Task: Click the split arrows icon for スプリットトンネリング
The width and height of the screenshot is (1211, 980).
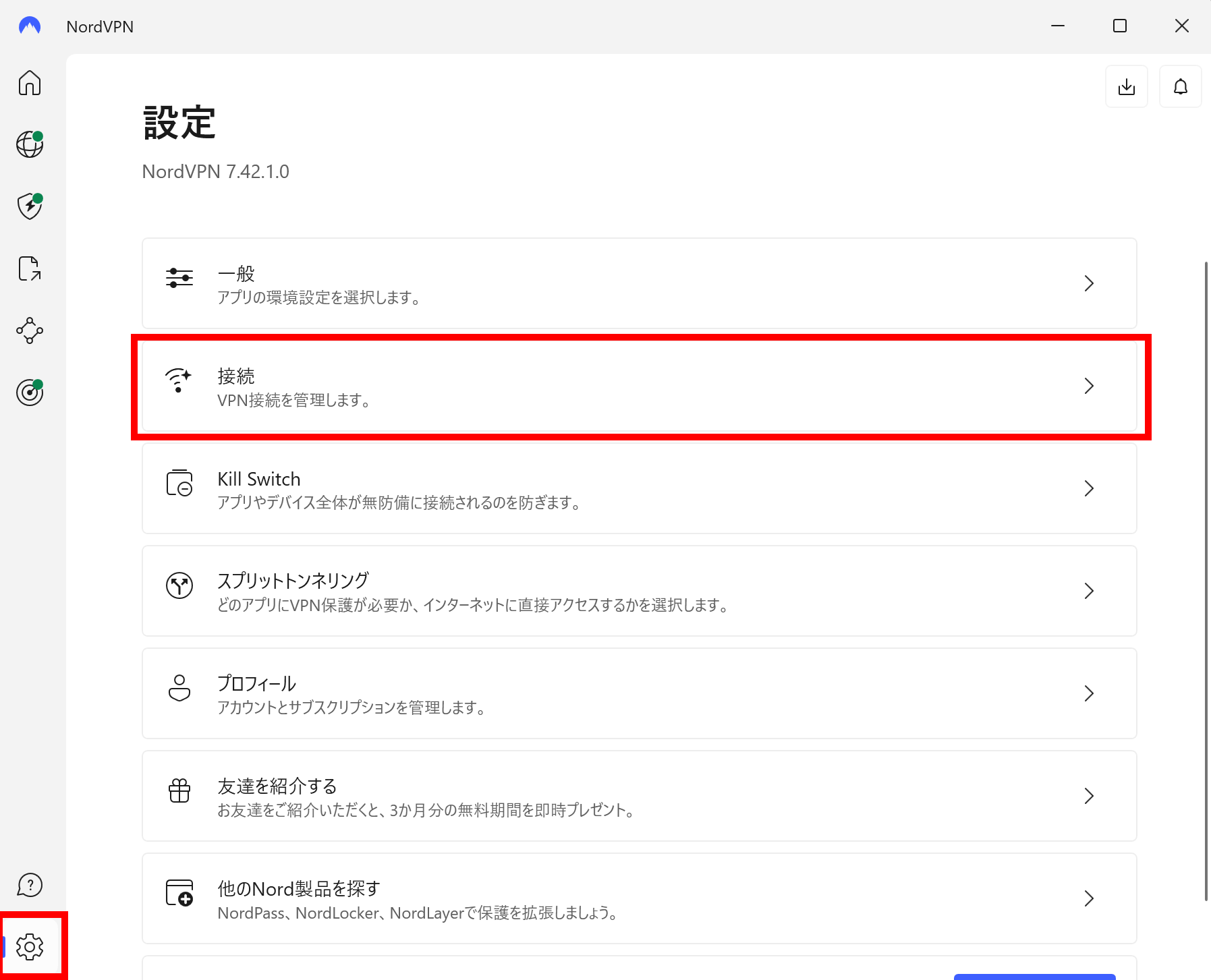Action: coord(179,585)
